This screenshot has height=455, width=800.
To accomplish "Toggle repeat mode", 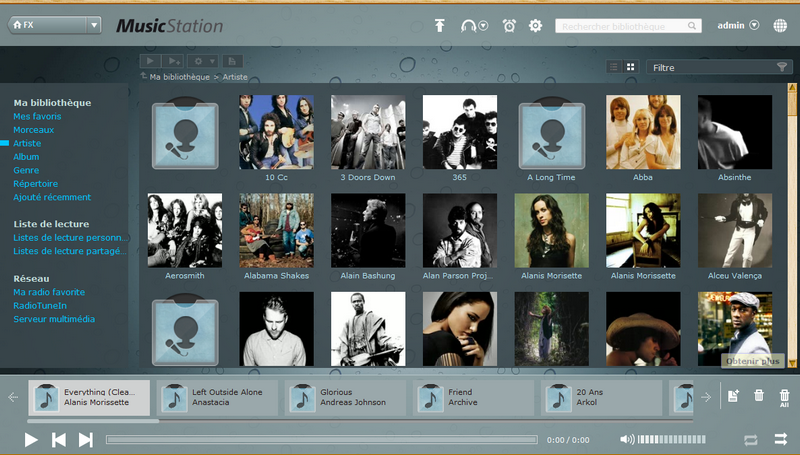I will tap(751, 440).
